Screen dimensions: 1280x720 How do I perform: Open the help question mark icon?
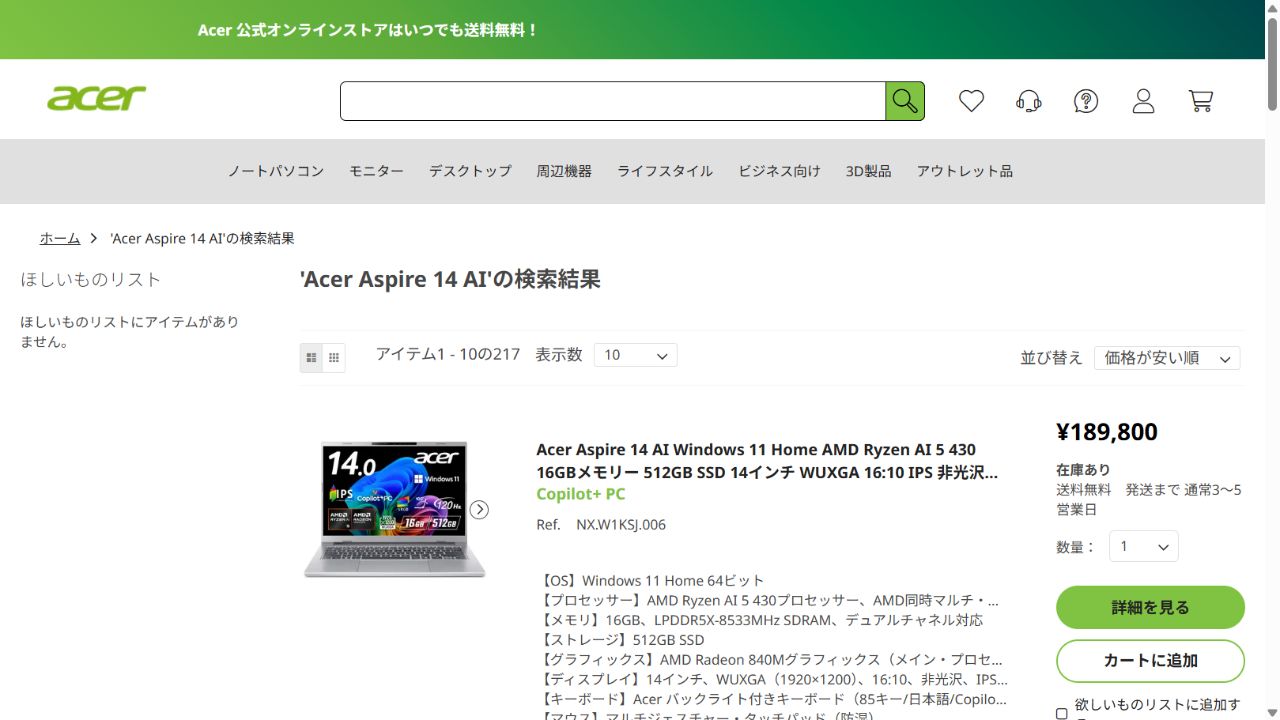pyautogui.click(x=1086, y=101)
